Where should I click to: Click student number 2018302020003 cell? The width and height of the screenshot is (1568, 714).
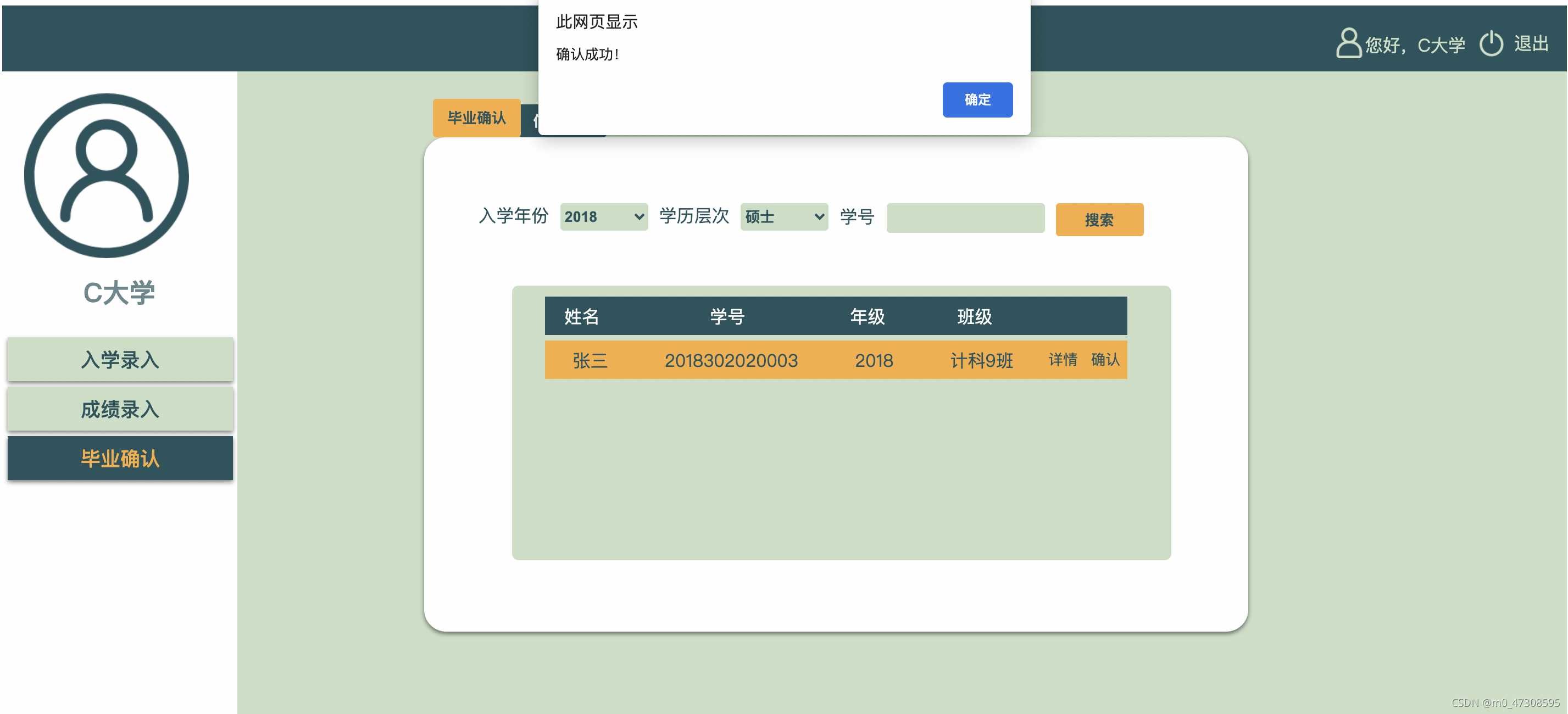point(731,360)
